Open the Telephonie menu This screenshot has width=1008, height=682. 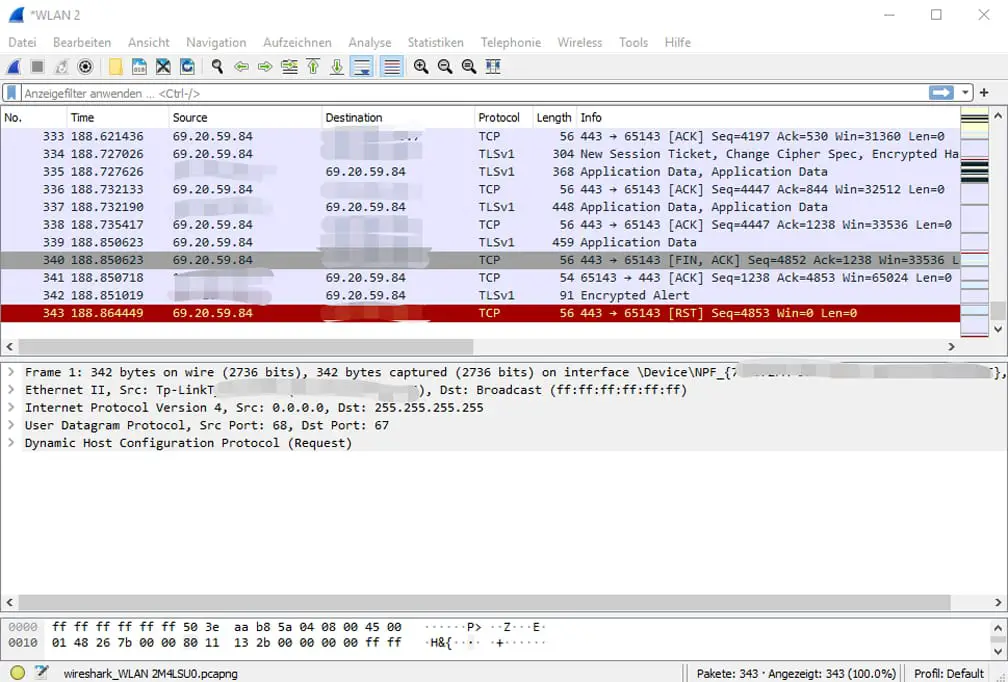(510, 42)
